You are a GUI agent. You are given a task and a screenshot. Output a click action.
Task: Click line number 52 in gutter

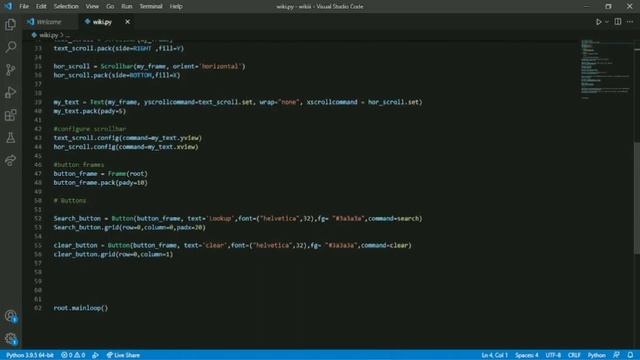(x=38, y=218)
